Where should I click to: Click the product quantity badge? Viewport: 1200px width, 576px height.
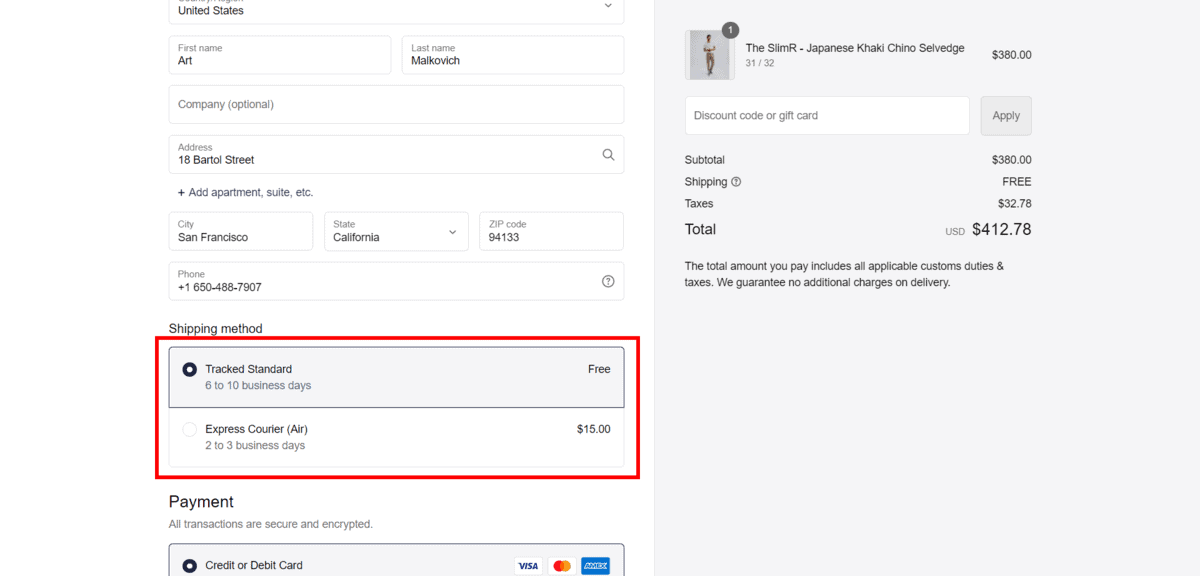tap(730, 30)
